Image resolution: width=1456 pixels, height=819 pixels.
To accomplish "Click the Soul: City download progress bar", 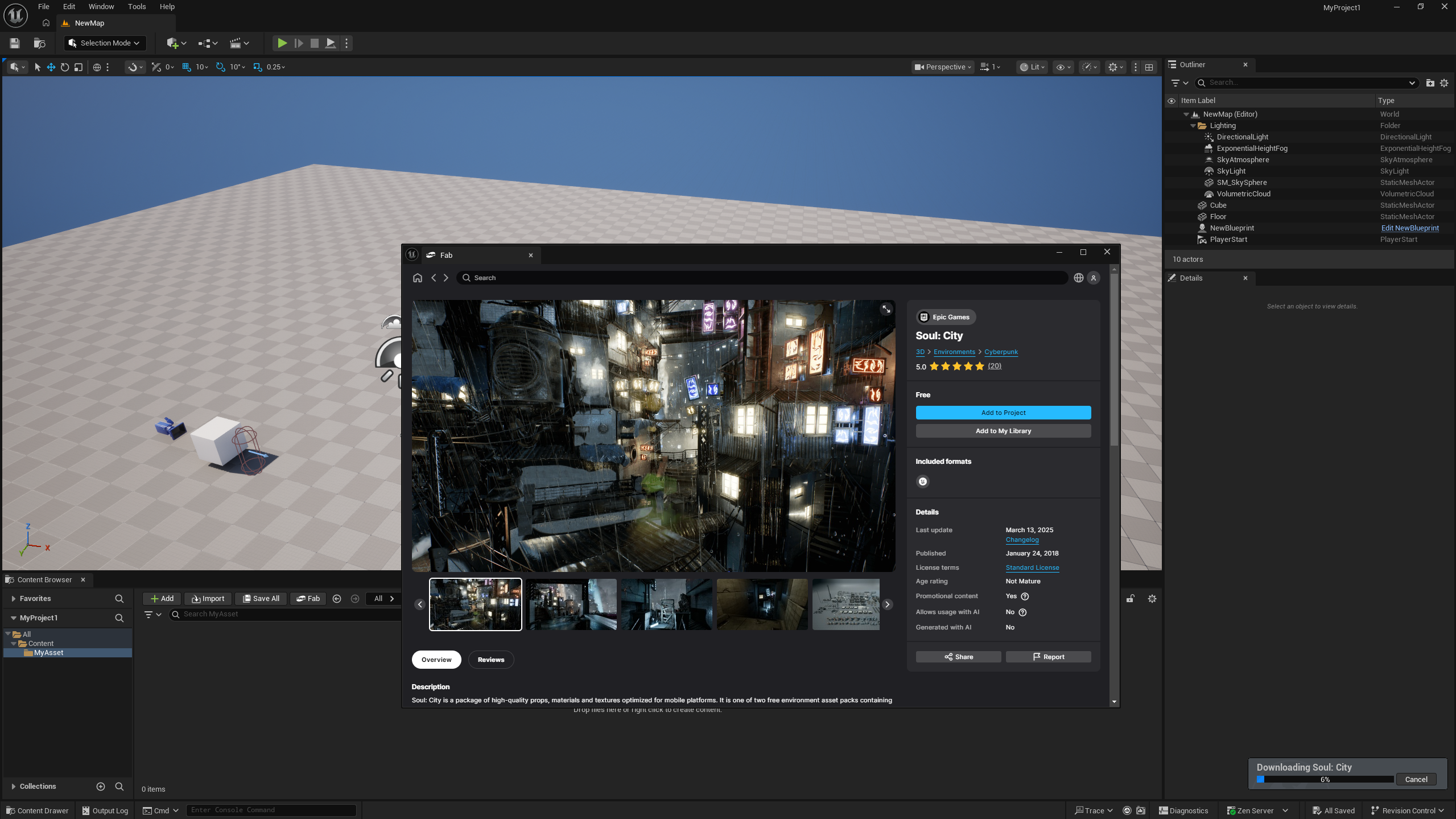I will pos(1325,779).
